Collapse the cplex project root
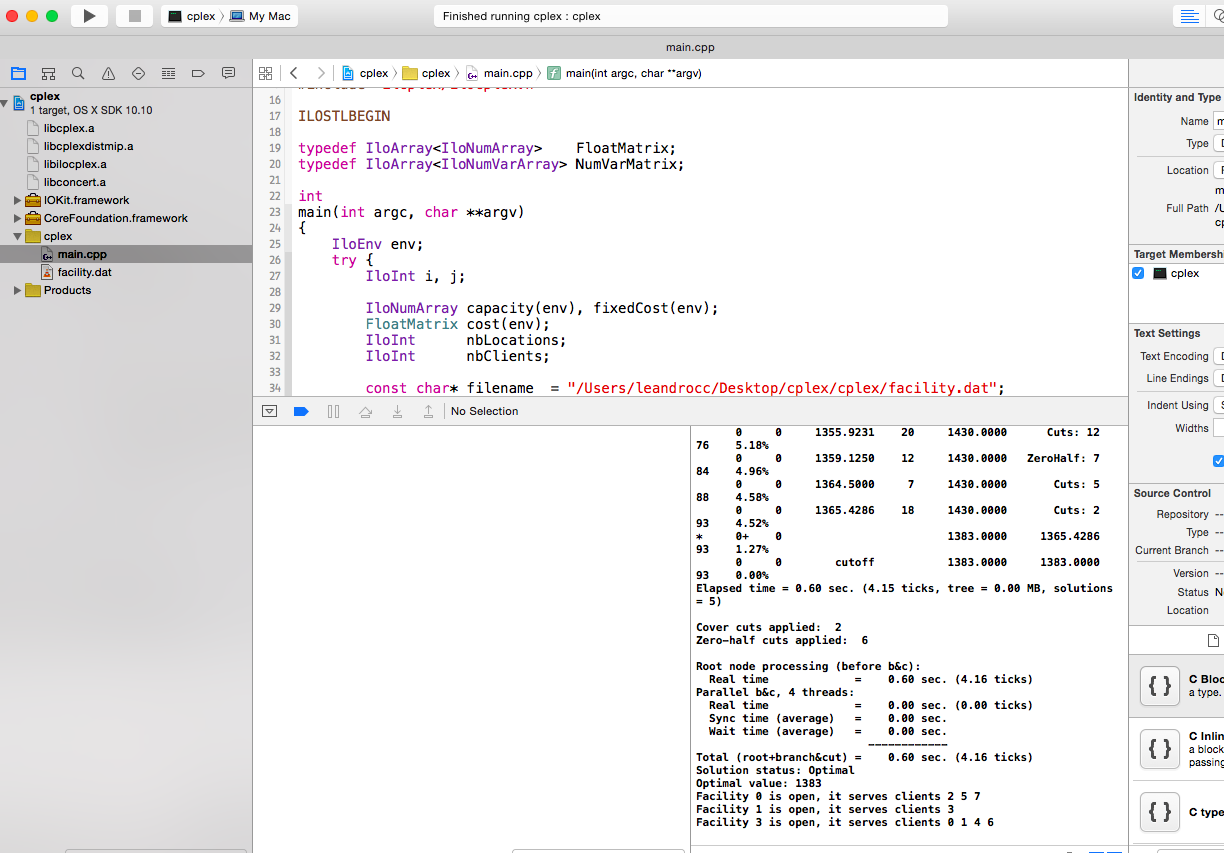The image size is (1224, 853). [x=5, y=103]
